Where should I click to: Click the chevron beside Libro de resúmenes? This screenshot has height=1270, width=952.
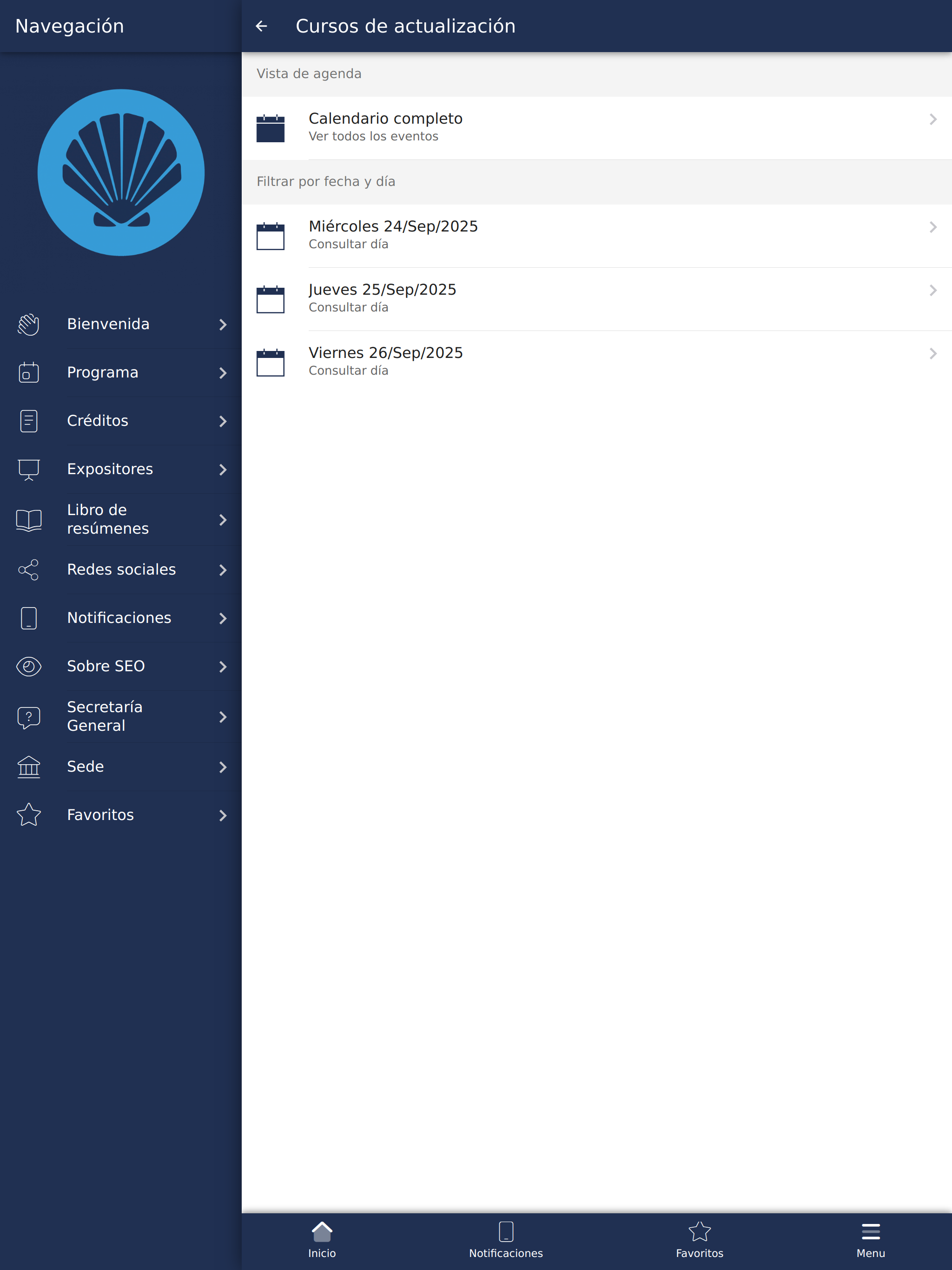coord(223,520)
